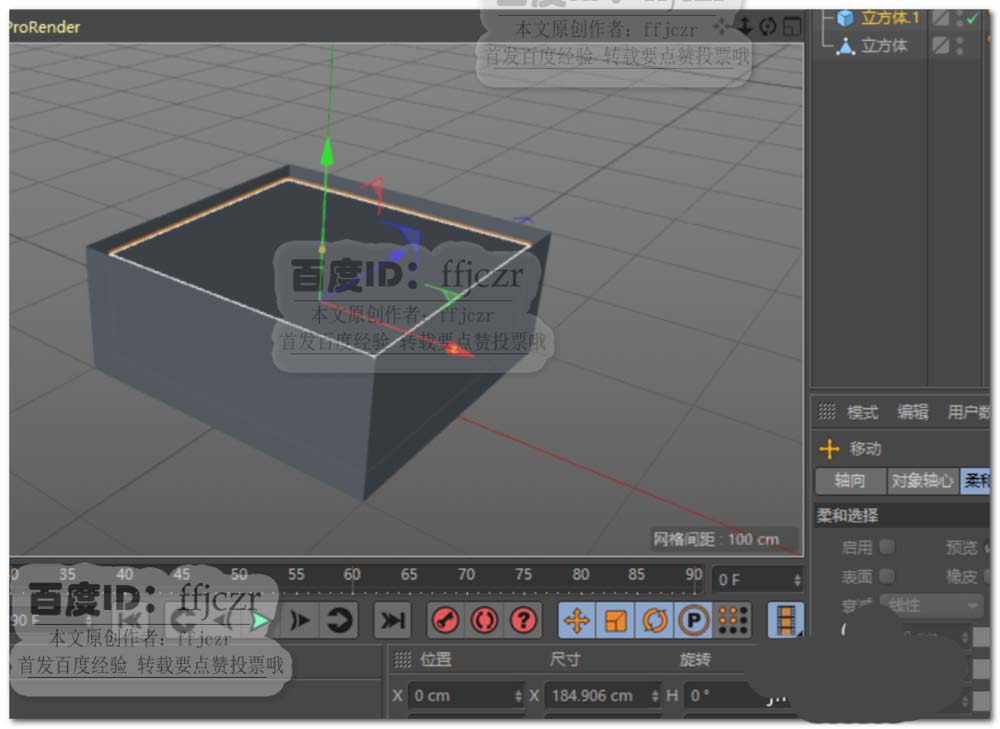Screen dimensions: 1000x729
Task: Toggle visibility dots for 立方体.1
Action: 959,18
